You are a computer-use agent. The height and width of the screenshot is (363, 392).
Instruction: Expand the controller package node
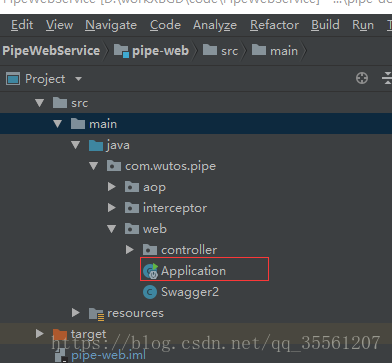tap(130, 250)
